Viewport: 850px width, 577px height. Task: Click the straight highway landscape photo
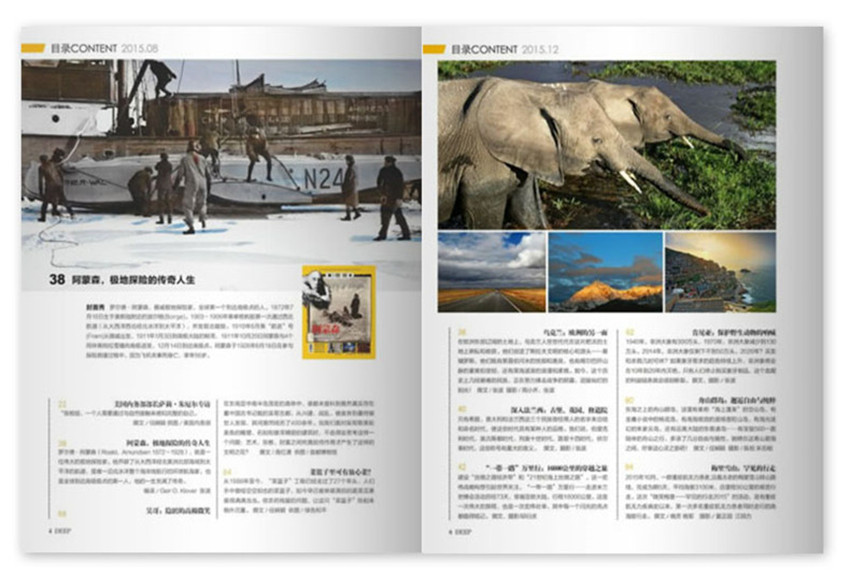click(x=491, y=271)
